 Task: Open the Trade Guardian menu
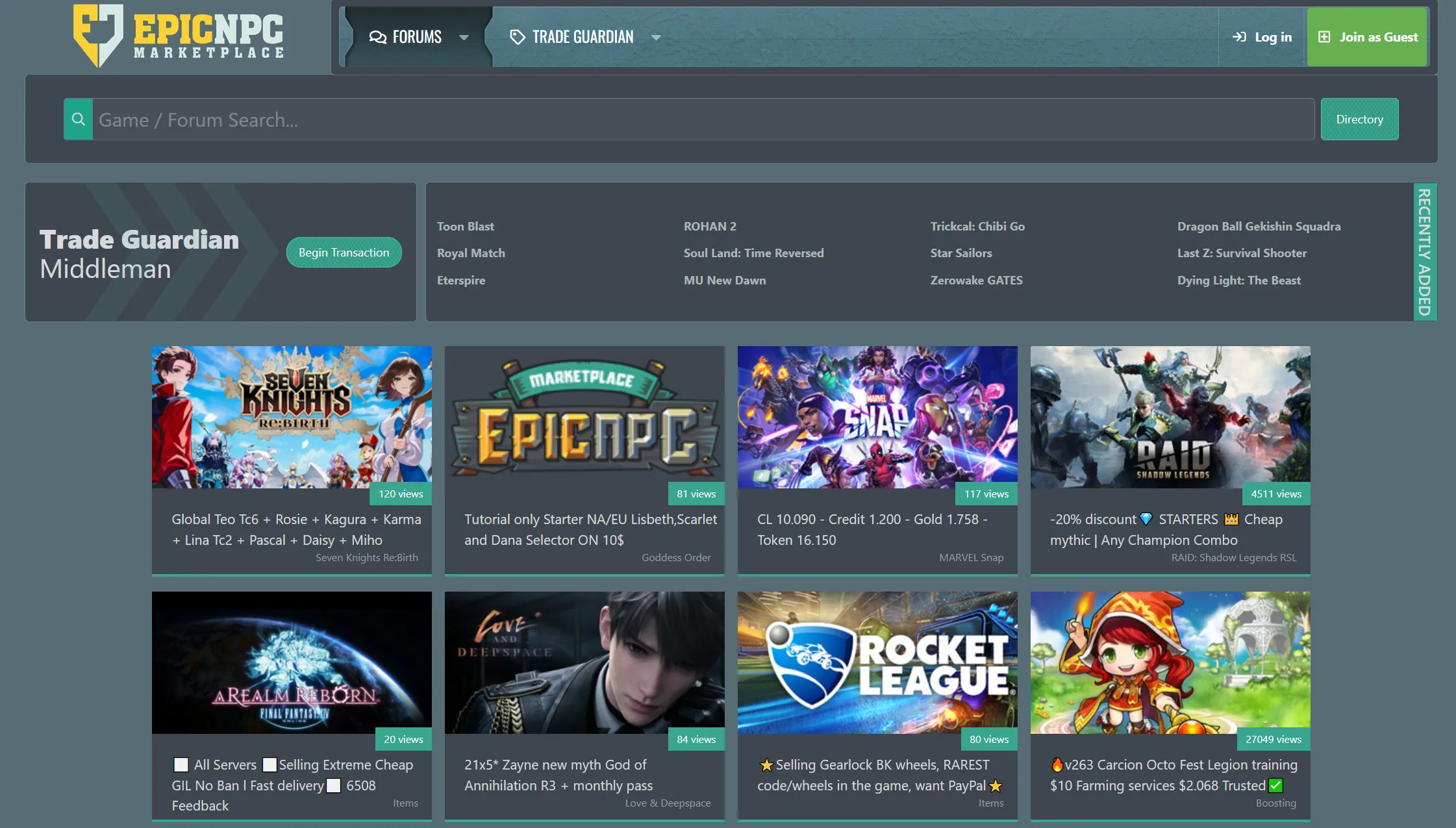pyautogui.click(x=583, y=38)
